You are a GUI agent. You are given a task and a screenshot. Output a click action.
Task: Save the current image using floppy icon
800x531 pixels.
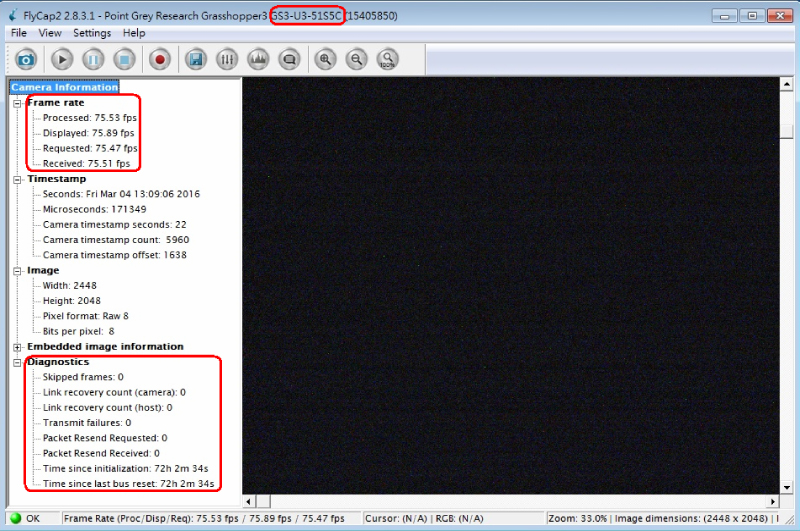tap(196, 59)
